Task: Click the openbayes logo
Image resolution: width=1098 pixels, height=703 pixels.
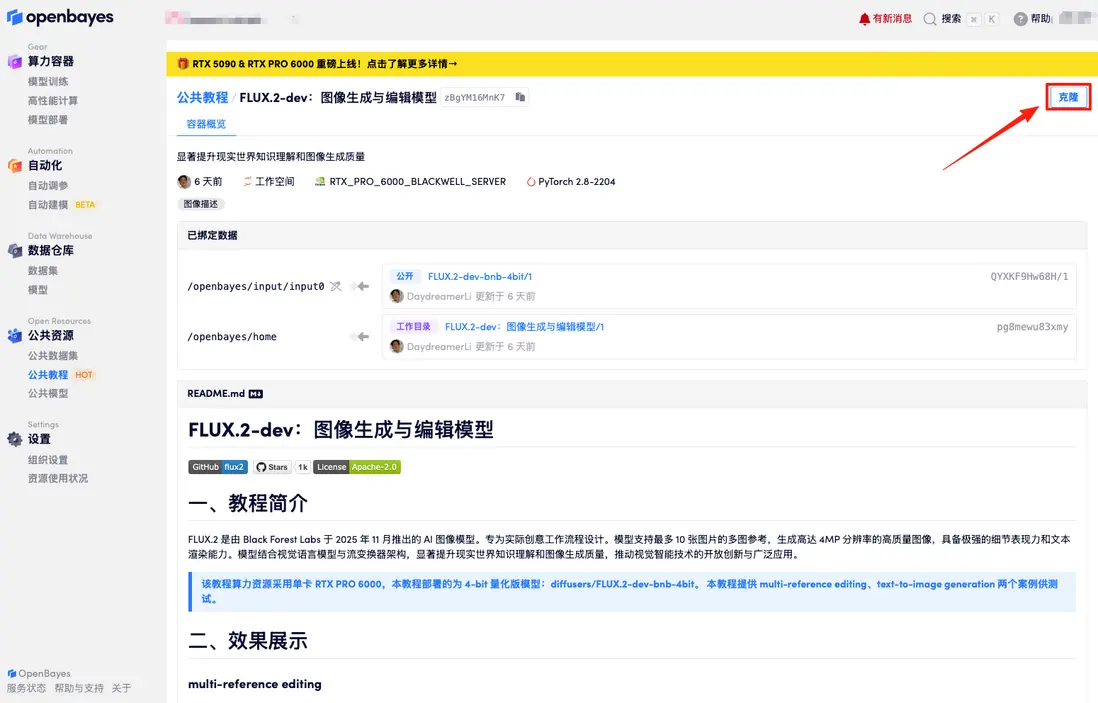Action: tap(60, 17)
